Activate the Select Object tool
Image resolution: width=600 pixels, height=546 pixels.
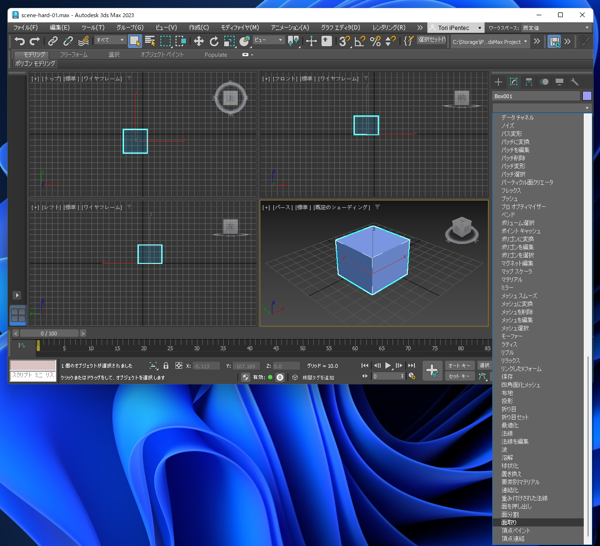tap(135, 41)
